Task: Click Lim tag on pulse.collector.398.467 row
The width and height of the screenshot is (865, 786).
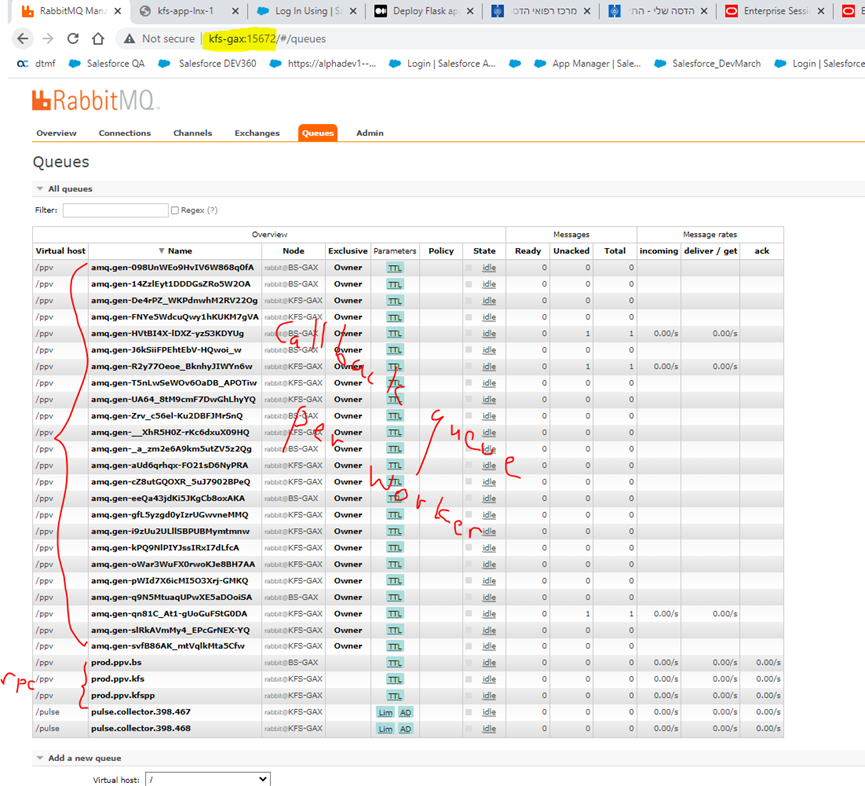Action: pyautogui.click(x=385, y=712)
